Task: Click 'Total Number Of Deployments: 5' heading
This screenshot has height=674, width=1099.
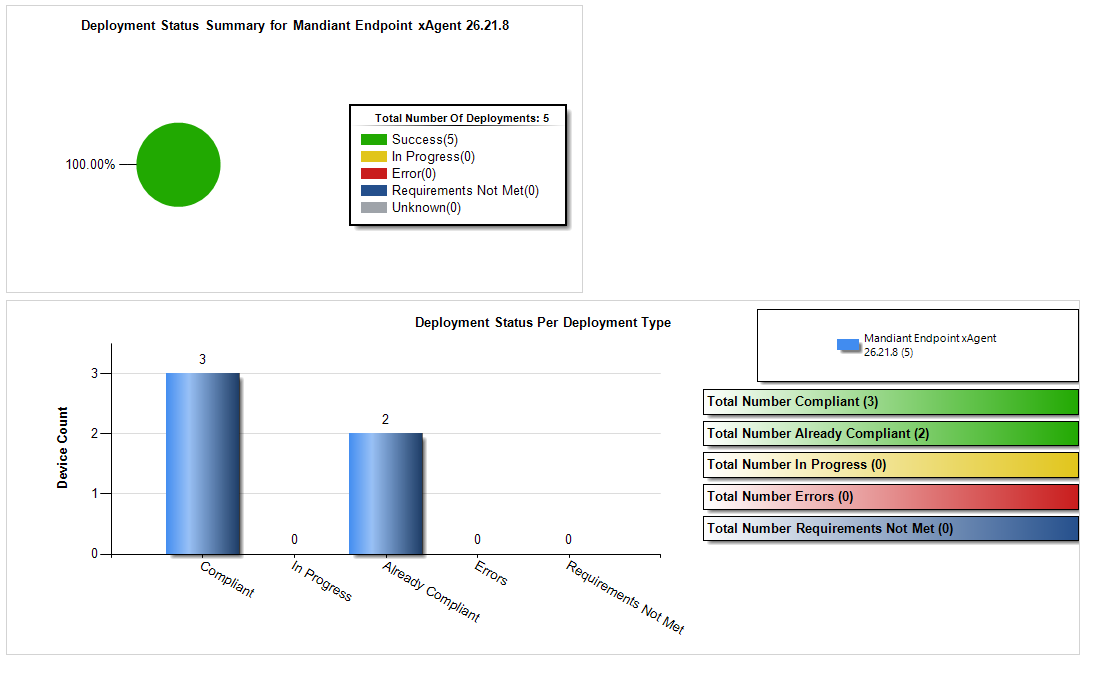Action: pyautogui.click(x=462, y=118)
